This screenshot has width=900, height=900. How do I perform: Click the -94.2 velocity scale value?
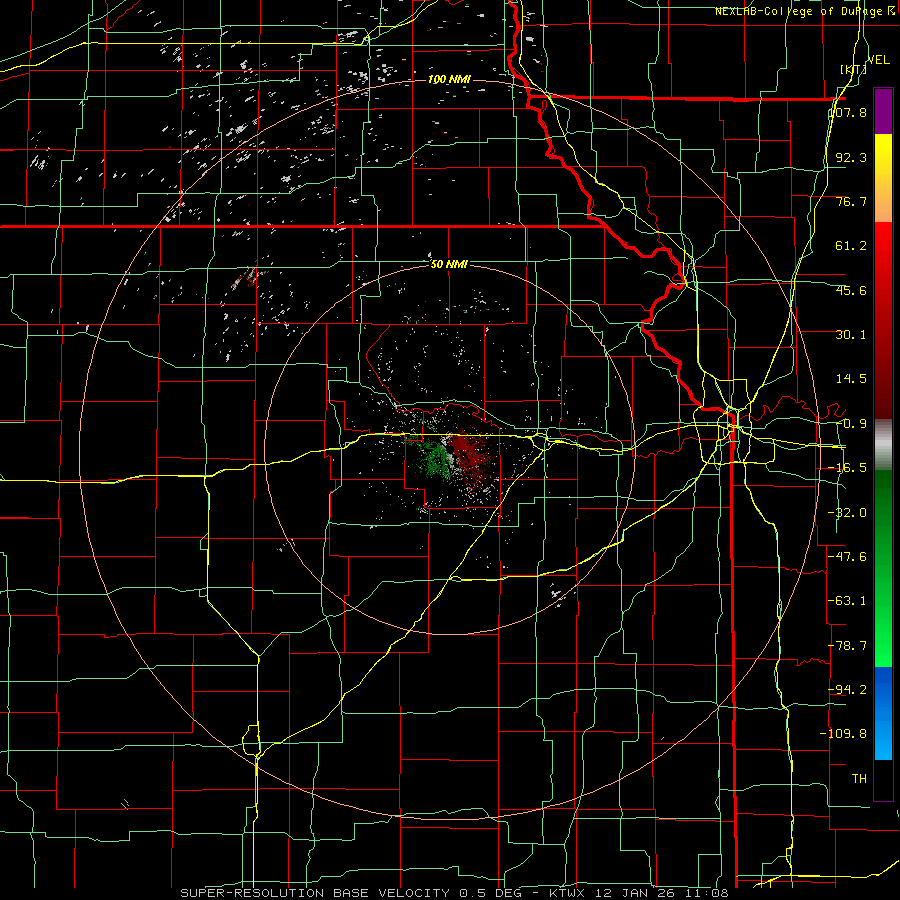click(x=848, y=690)
